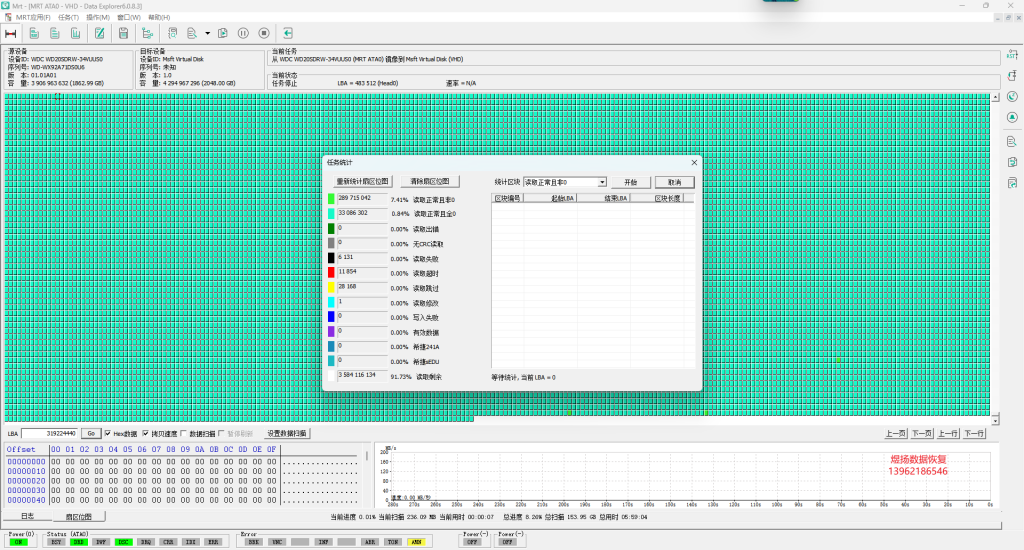Click the 区块长度 column header

656,198
